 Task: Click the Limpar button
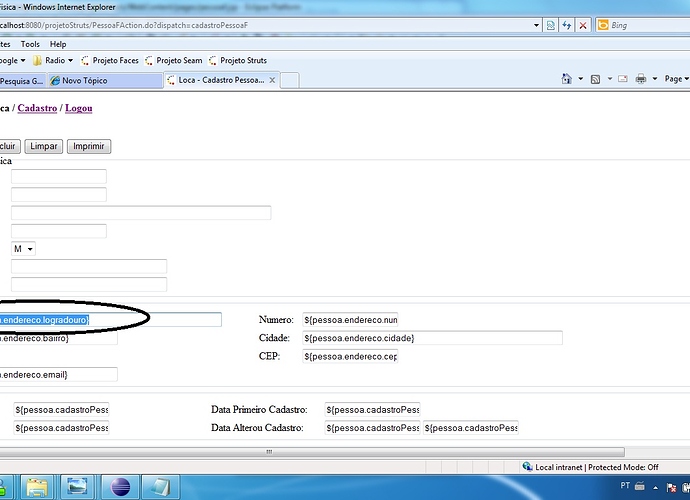pyautogui.click(x=44, y=146)
